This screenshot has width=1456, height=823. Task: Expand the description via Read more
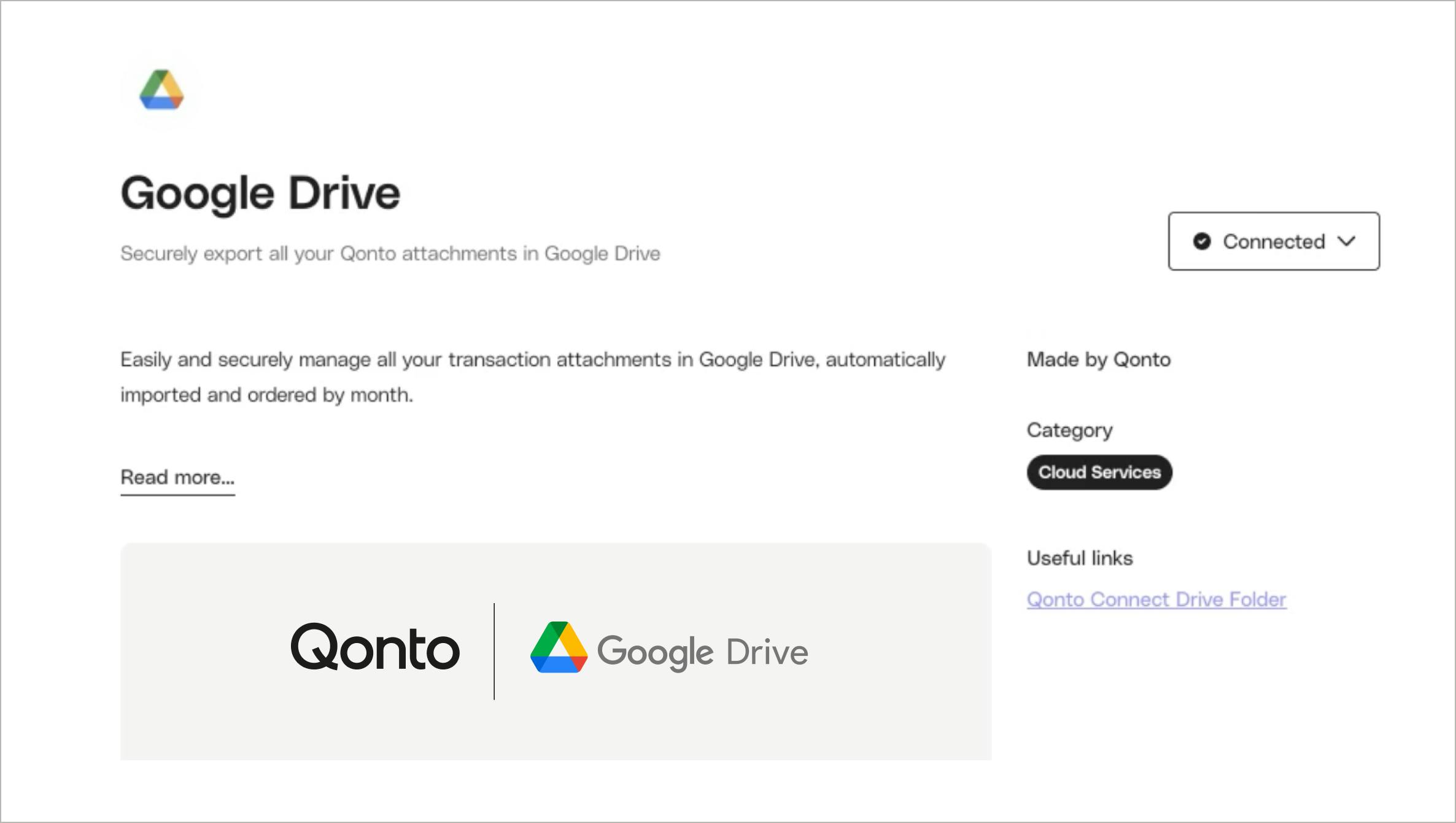[x=177, y=478]
